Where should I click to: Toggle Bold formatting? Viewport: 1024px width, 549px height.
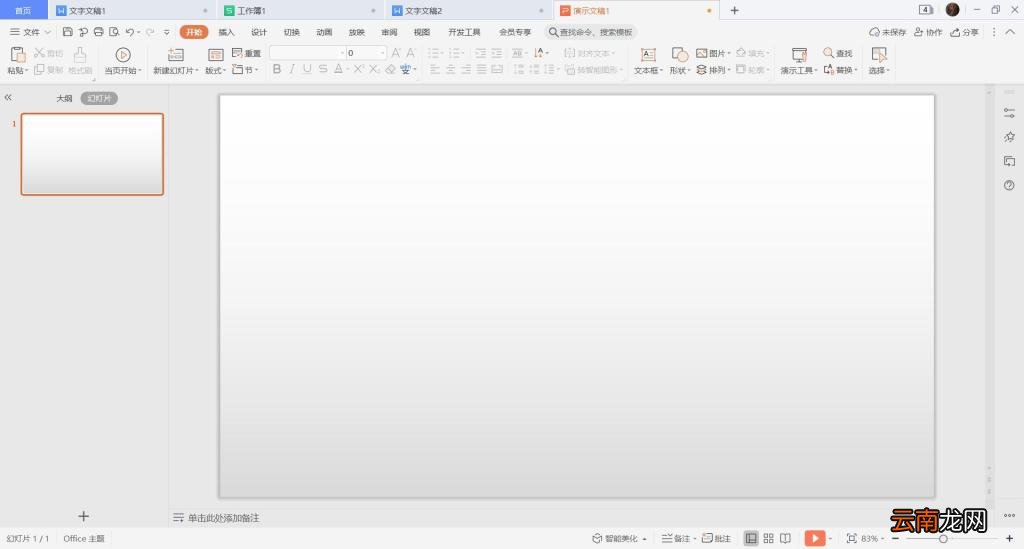(277, 69)
